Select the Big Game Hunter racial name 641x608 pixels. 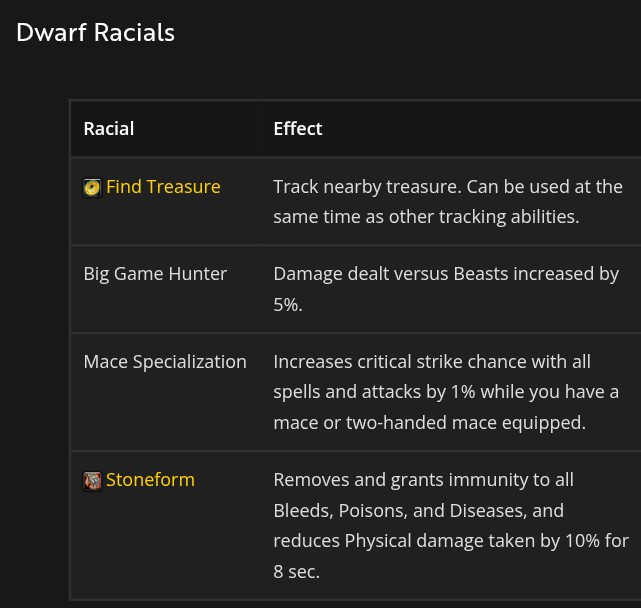(155, 274)
